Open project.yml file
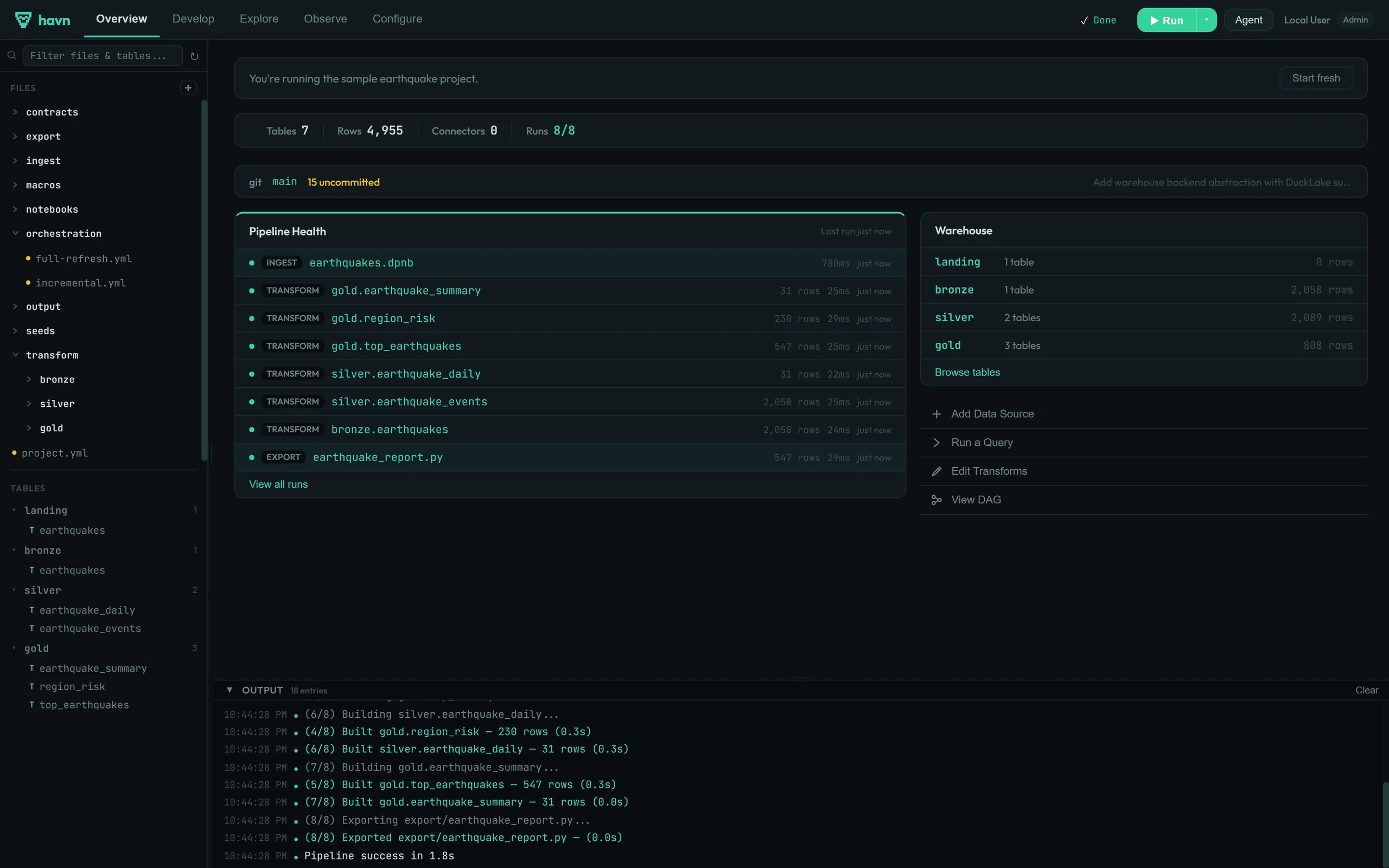 pyautogui.click(x=54, y=454)
